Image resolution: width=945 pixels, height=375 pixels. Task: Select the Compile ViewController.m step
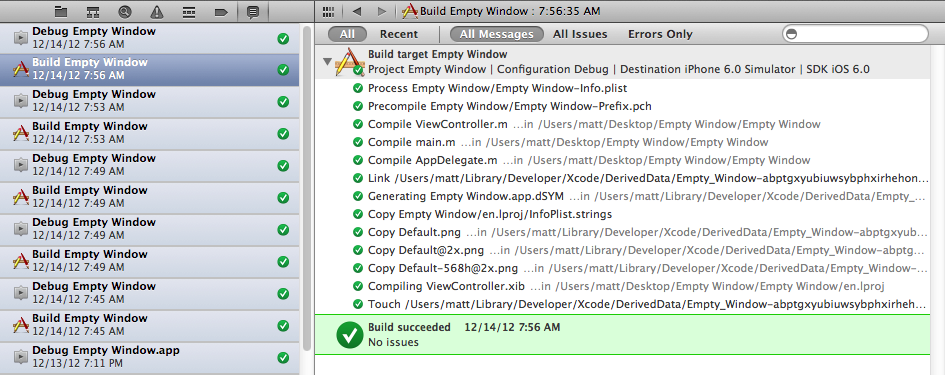[623, 124]
